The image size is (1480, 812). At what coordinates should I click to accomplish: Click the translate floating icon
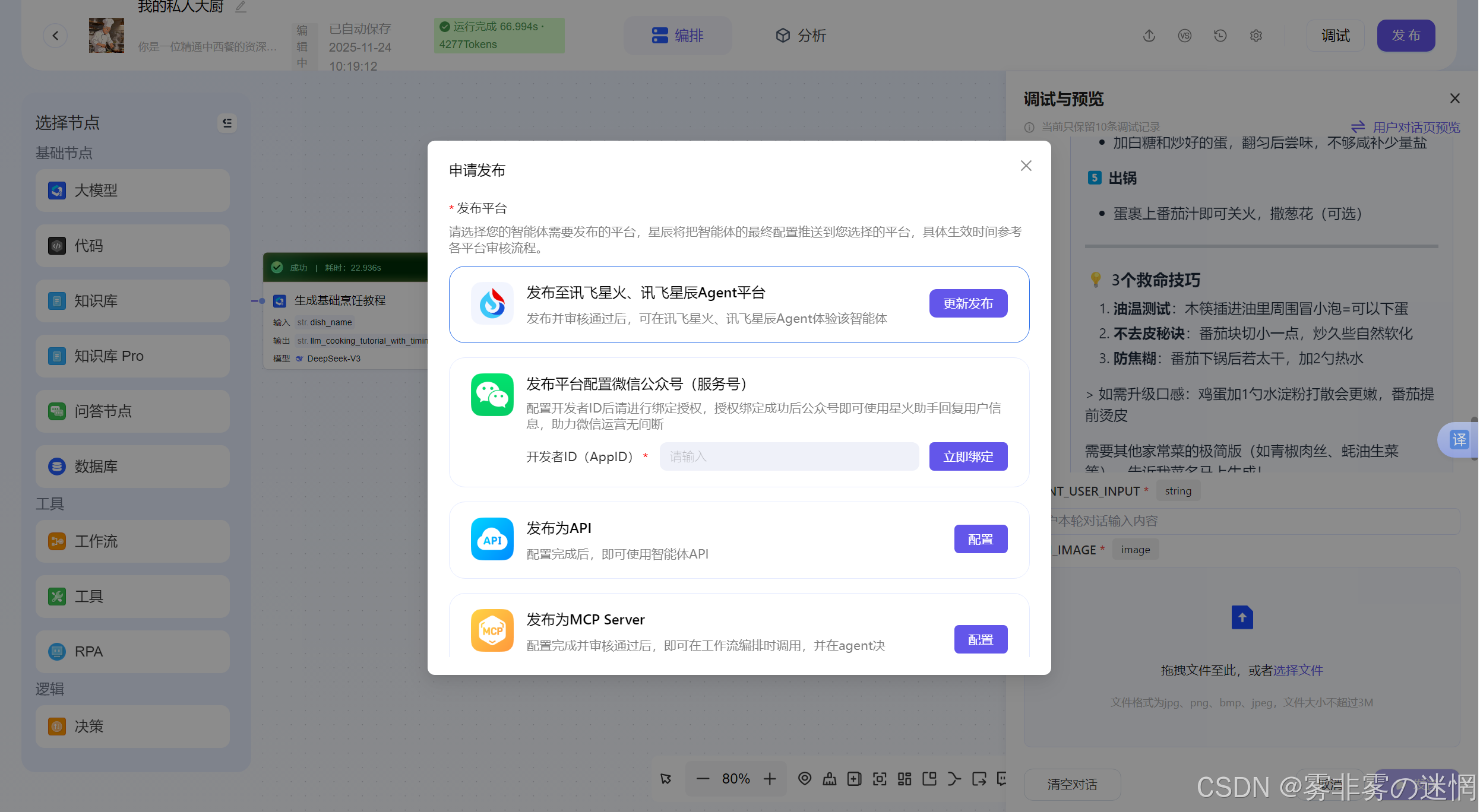click(x=1459, y=440)
